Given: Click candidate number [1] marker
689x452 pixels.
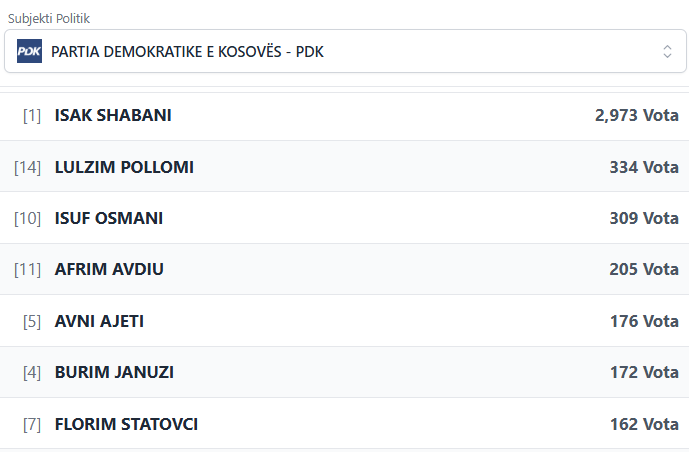Looking at the screenshot, I should [x=32, y=116].
